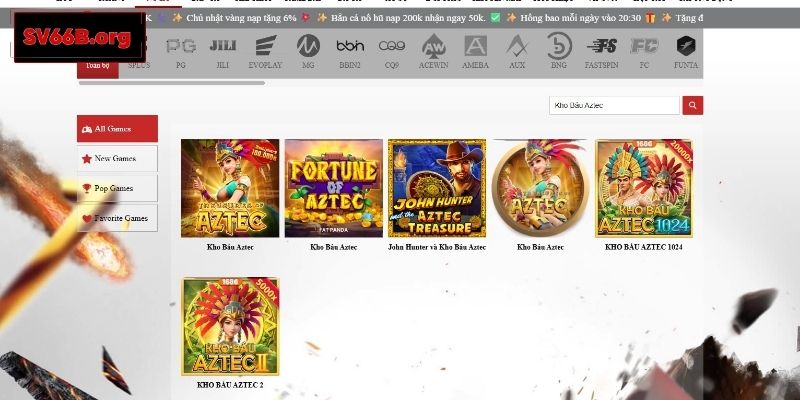Viewport: 800px width, 400px height.
Task: Launch John Hunter Aztec Treasure game
Action: [437, 188]
